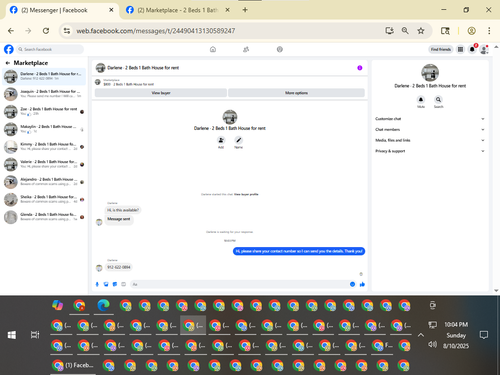Expand Customize chat section
Image resolution: width=500 pixels, height=375 pixels.
[429, 119]
